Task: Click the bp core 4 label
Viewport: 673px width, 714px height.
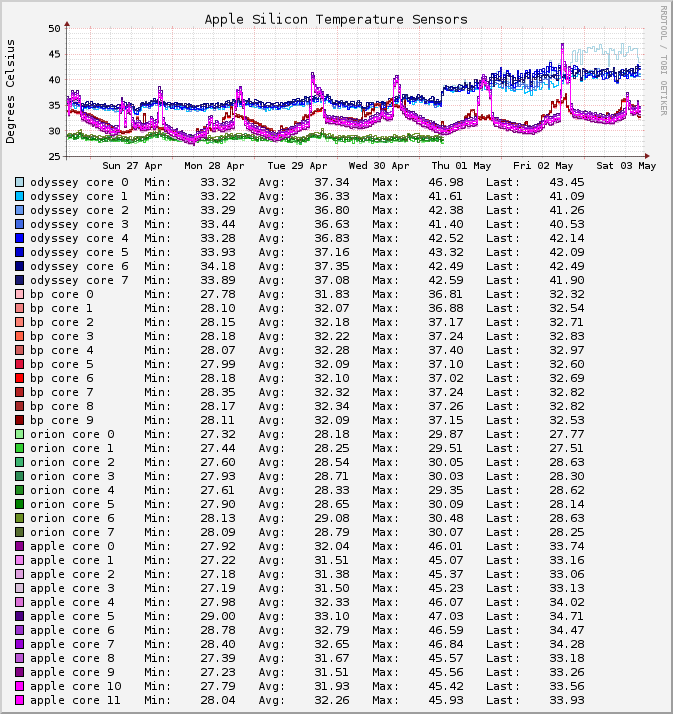Action: coord(62,351)
